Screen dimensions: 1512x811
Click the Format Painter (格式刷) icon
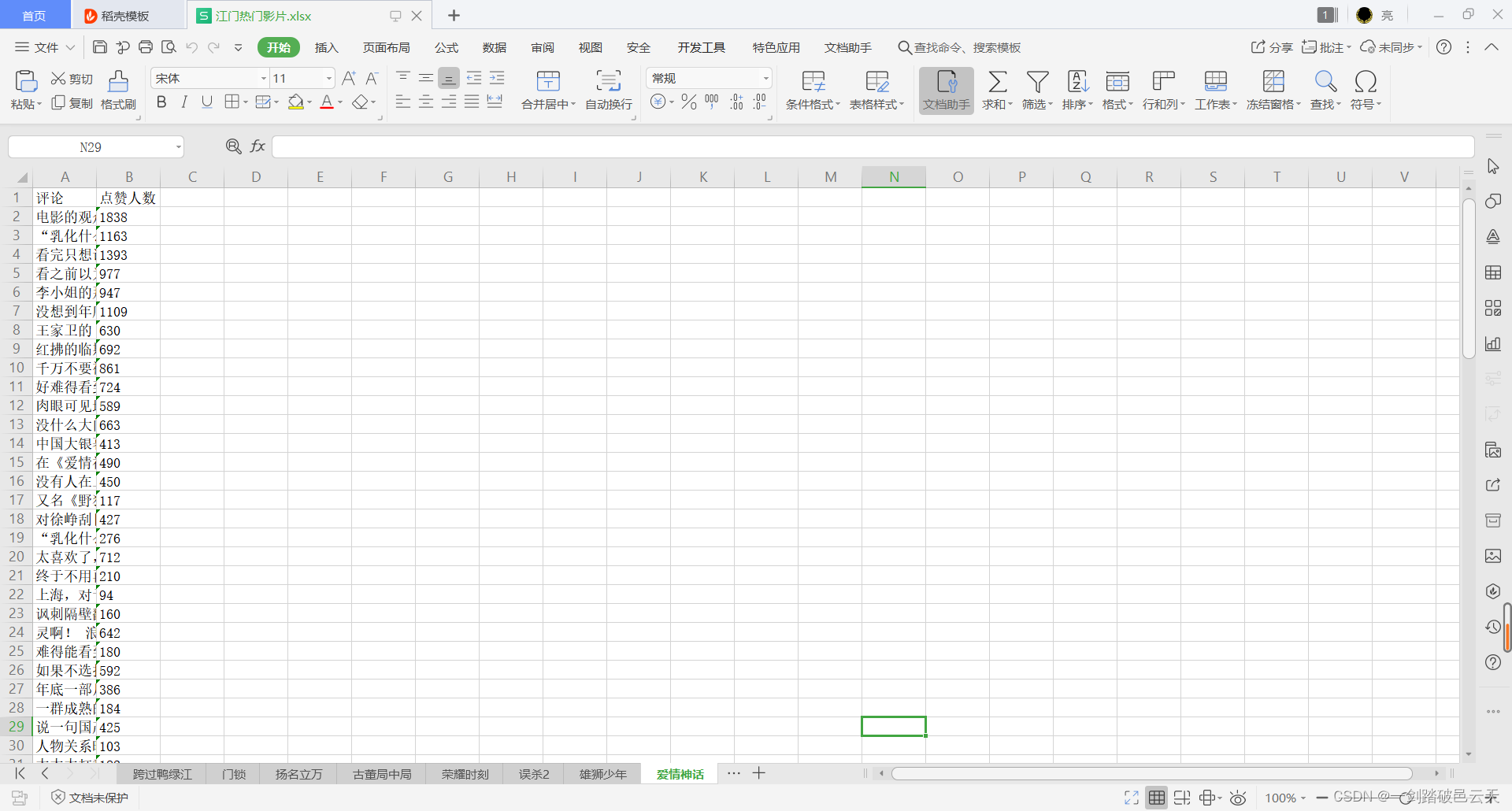click(x=118, y=81)
